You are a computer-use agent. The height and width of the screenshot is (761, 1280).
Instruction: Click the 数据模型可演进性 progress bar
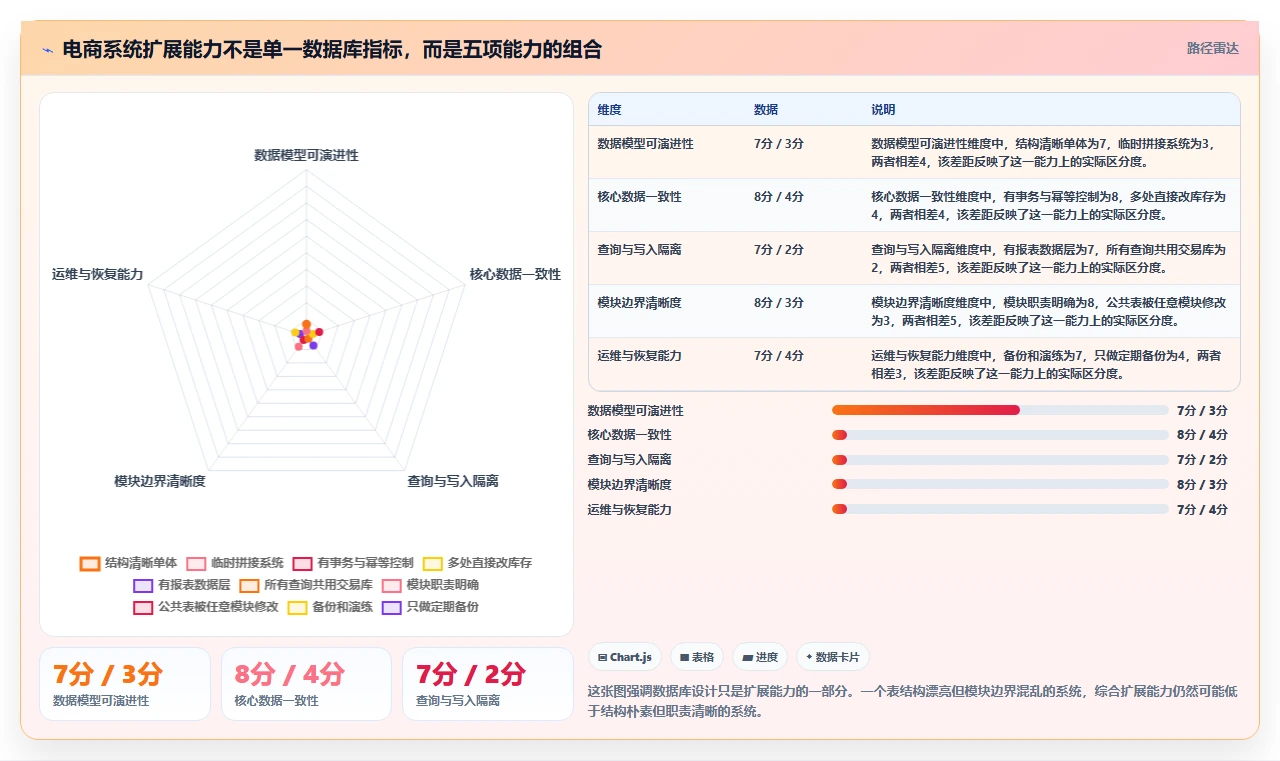click(x=1000, y=410)
